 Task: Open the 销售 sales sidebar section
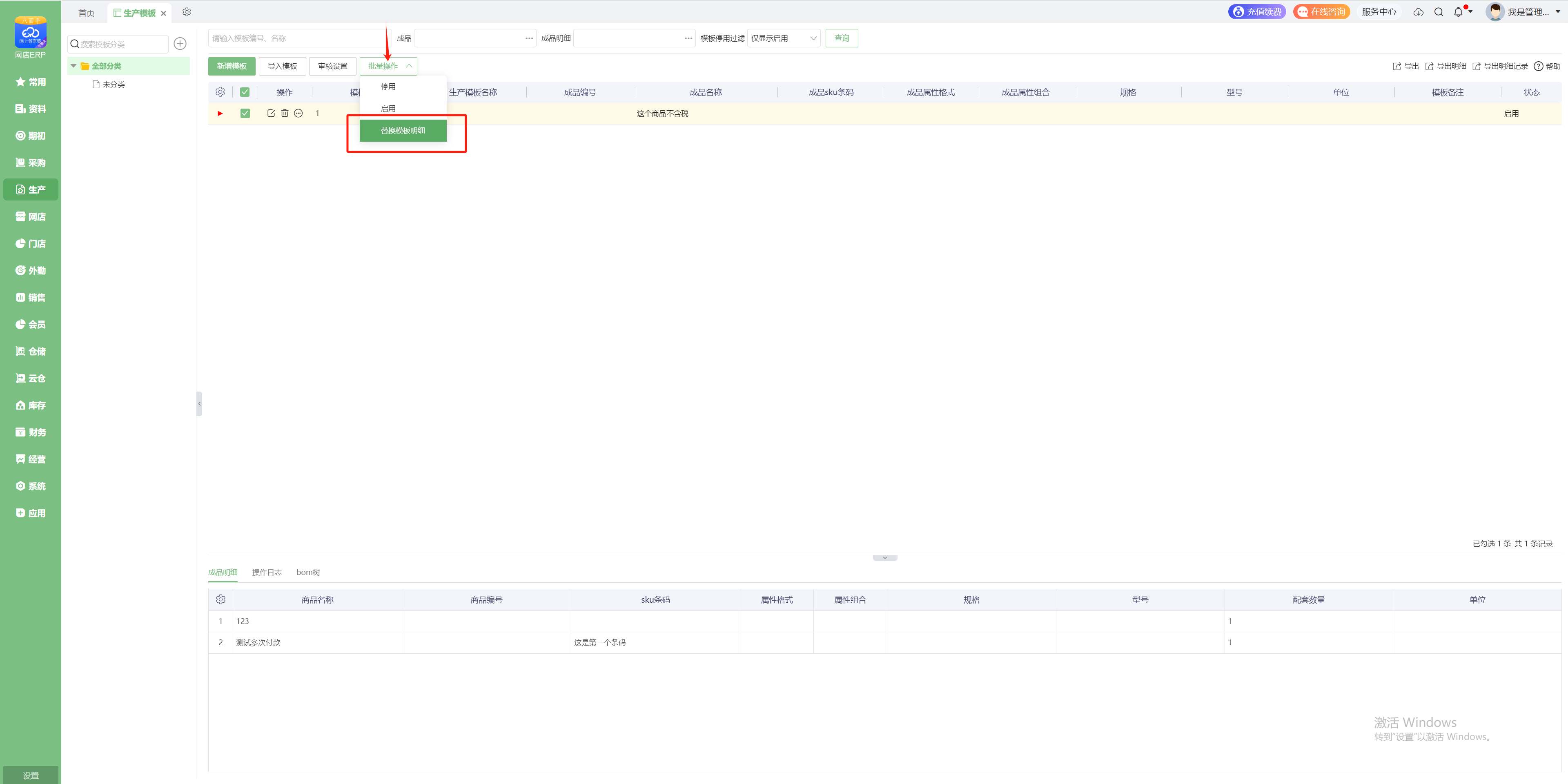coord(31,298)
